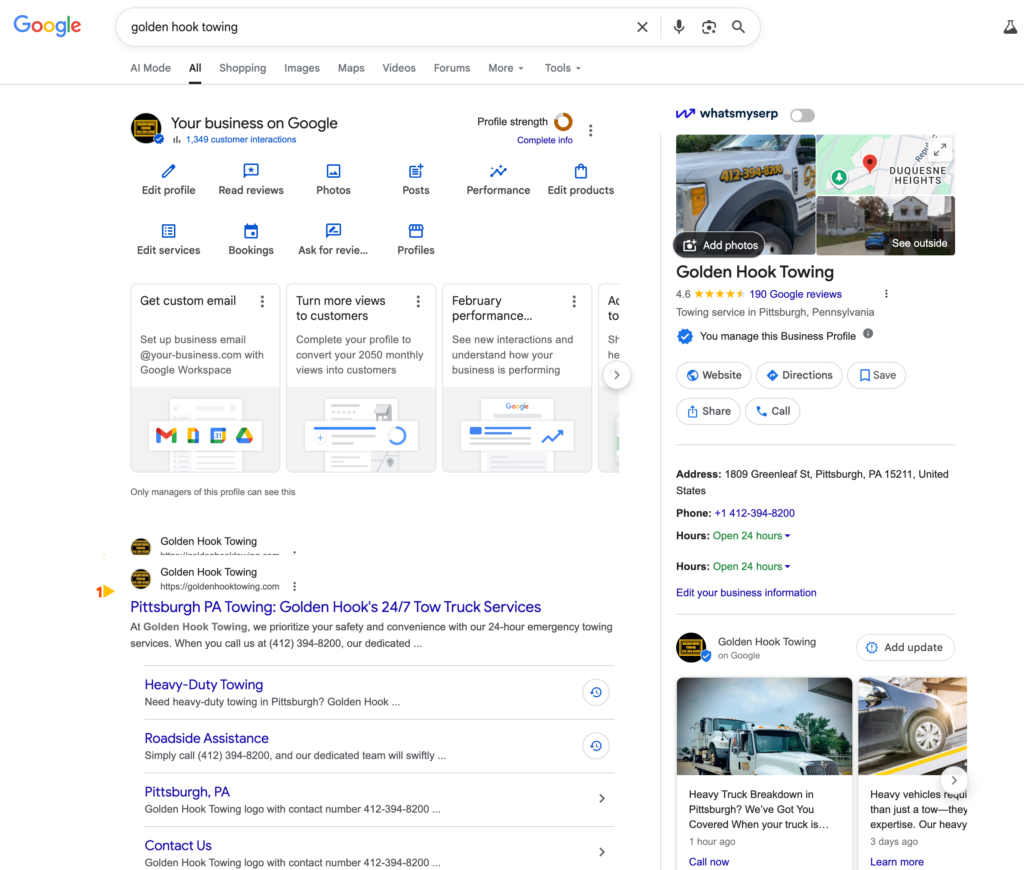Open Read reviews icon
Image resolution: width=1024 pixels, height=870 pixels.
pos(251,172)
